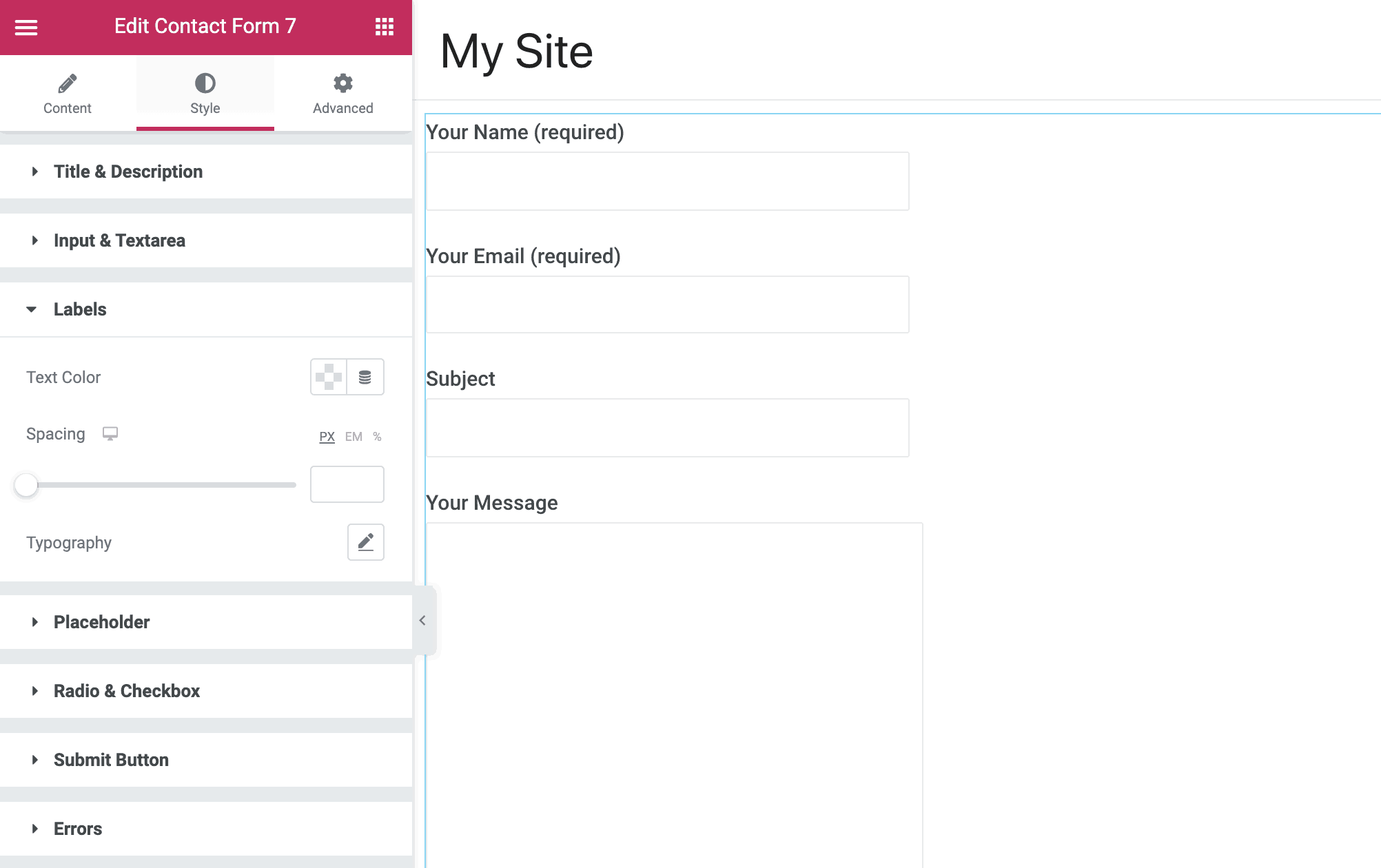
Task: Switch spacing units to EM
Action: click(354, 436)
